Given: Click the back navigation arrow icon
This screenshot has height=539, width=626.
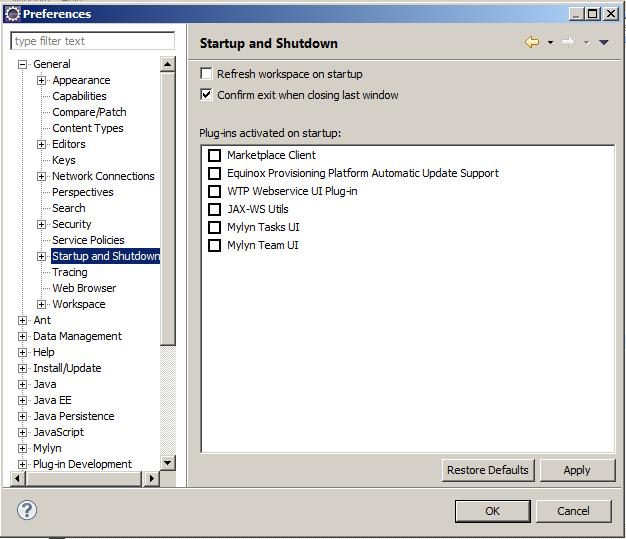Looking at the screenshot, I should click(532, 43).
